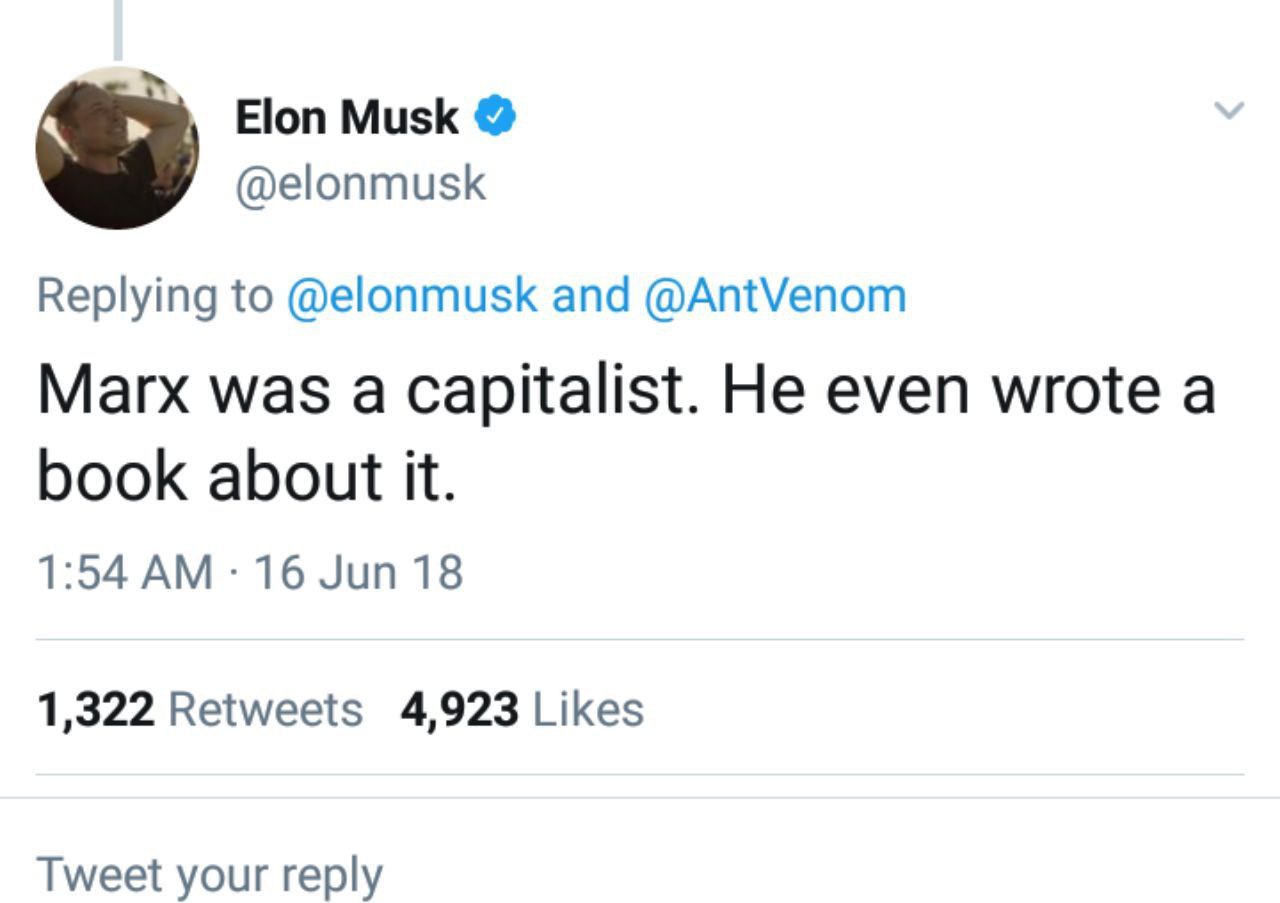The image size is (1280, 903).
Task: Click the Elon Musk display name
Action: [347, 118]
